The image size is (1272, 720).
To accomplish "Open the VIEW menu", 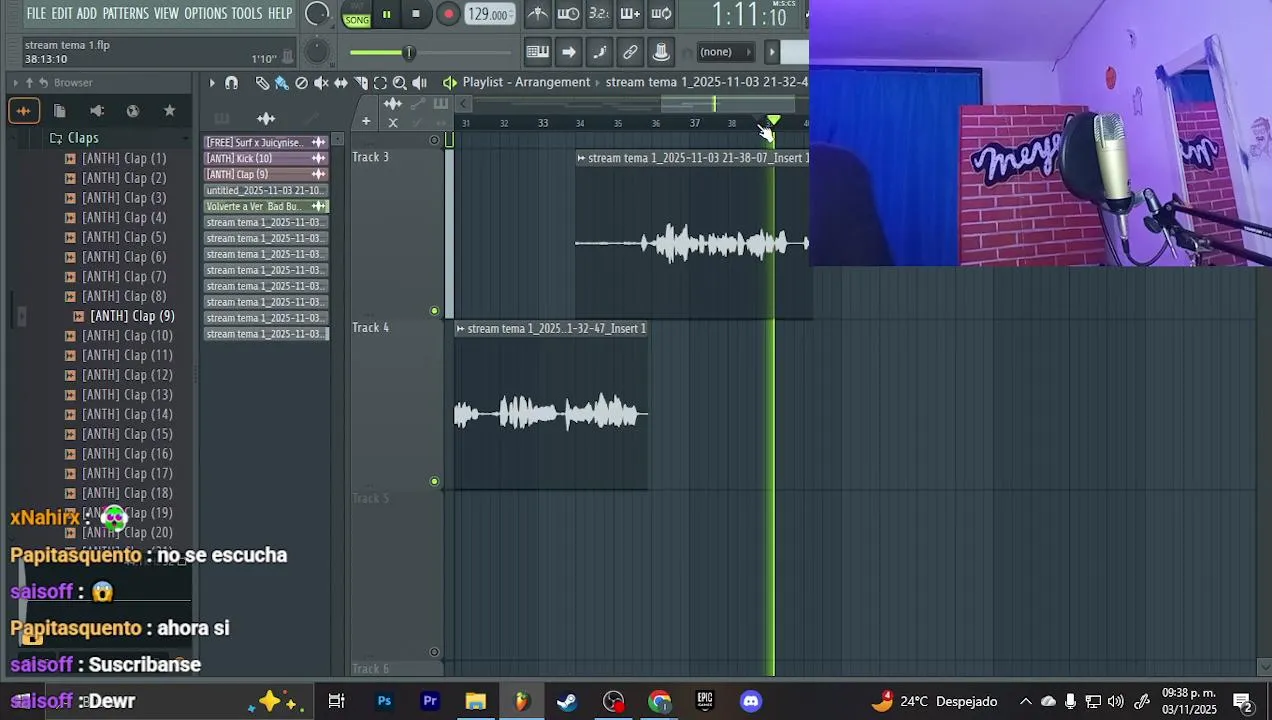I will [x=166, y=13].
